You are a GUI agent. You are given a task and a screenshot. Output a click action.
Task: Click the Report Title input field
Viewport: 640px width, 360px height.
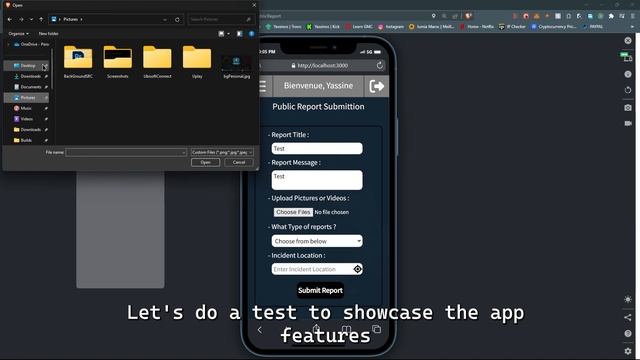(317, 149)
